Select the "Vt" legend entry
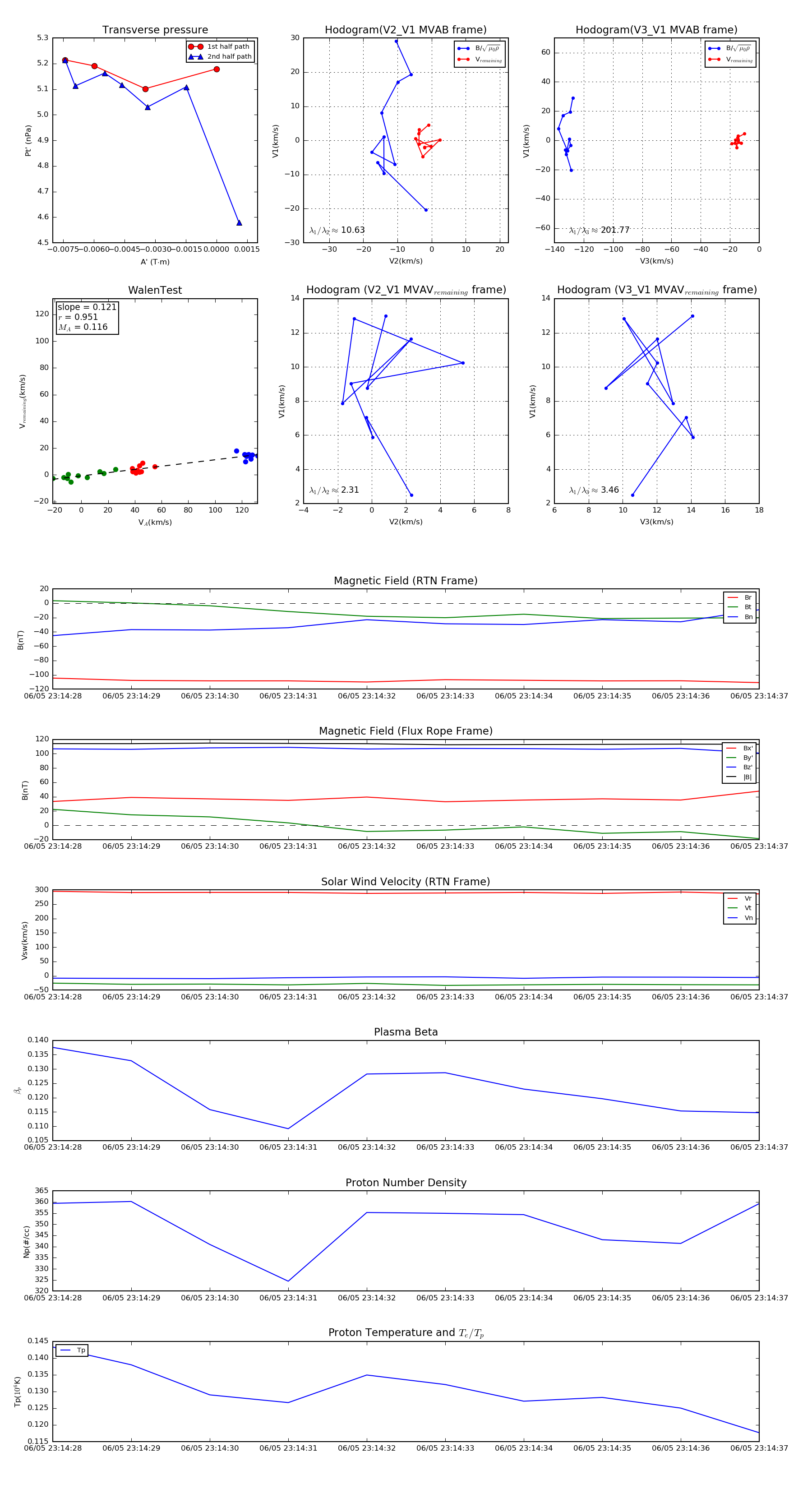812x1489 pixels. (x=740, y=908)
